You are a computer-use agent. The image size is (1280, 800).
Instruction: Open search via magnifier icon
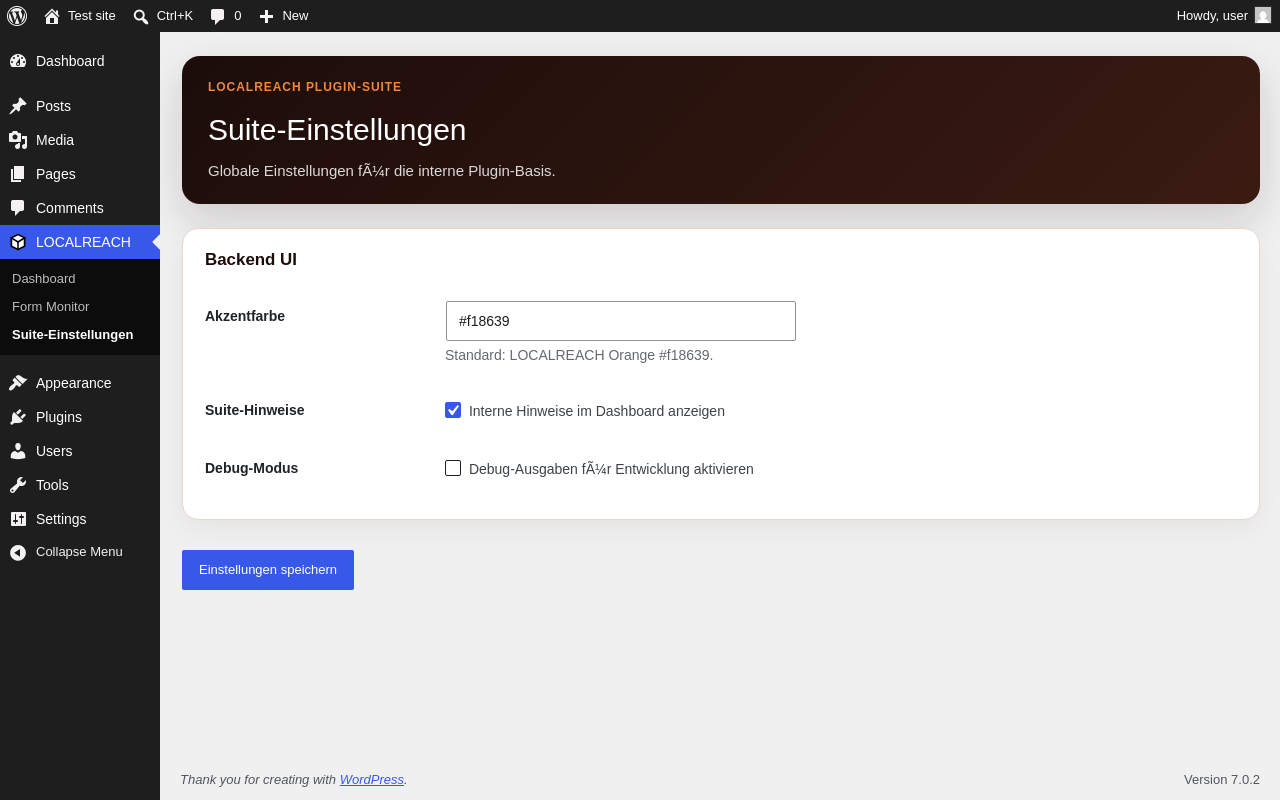point(141,16)
